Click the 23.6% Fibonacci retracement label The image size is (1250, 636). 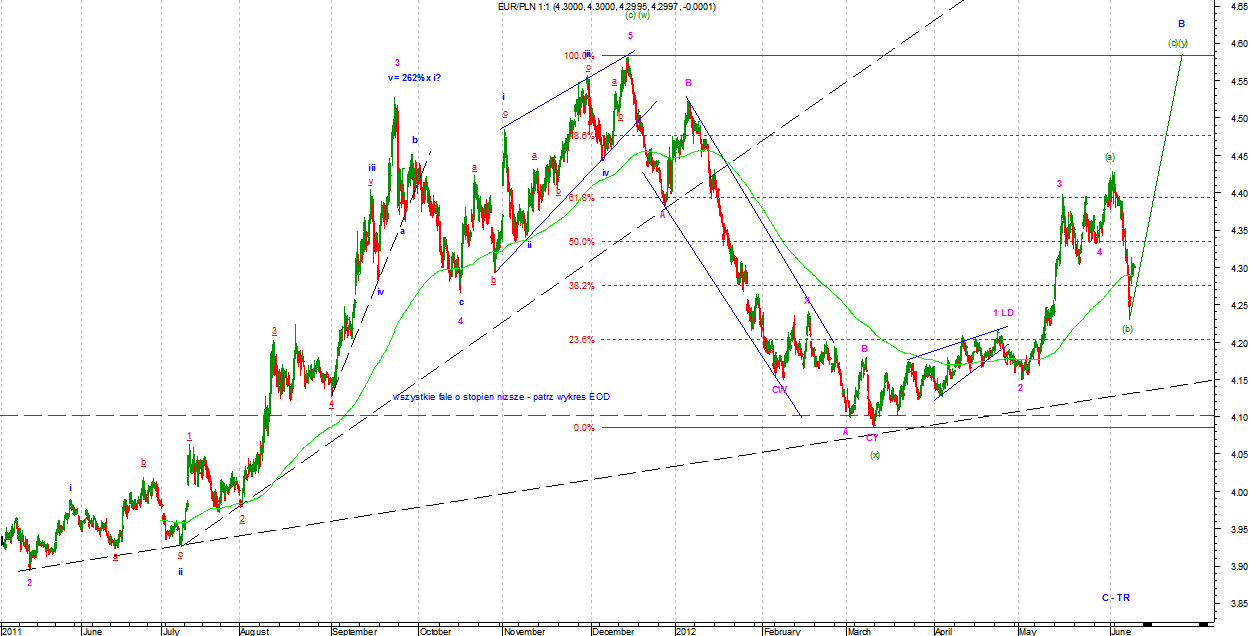tap(582, 340)
